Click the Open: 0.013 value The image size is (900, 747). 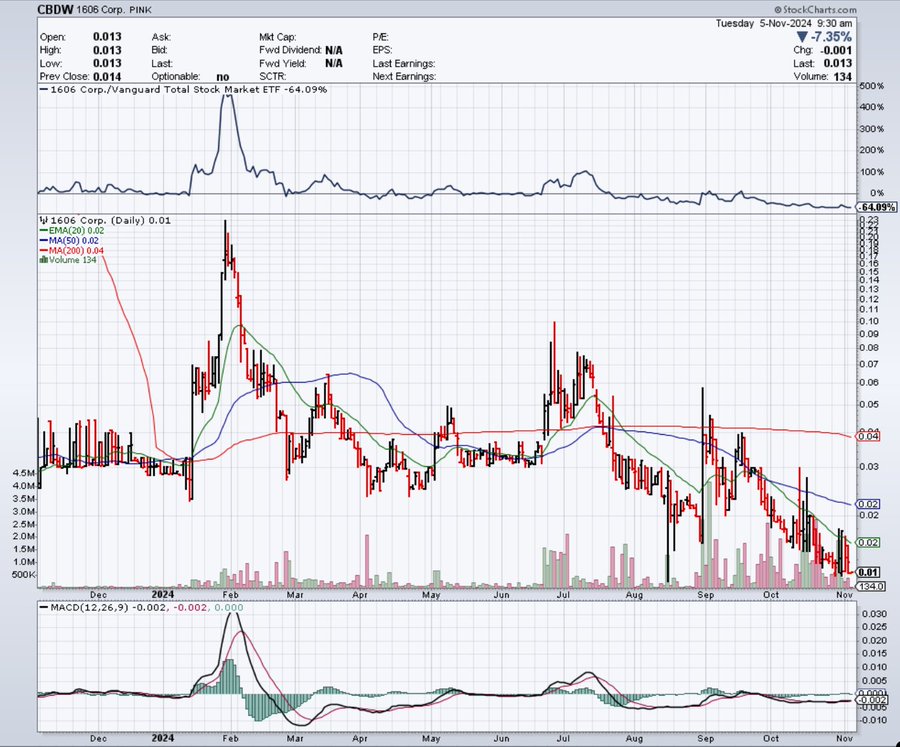coord(80,37)
